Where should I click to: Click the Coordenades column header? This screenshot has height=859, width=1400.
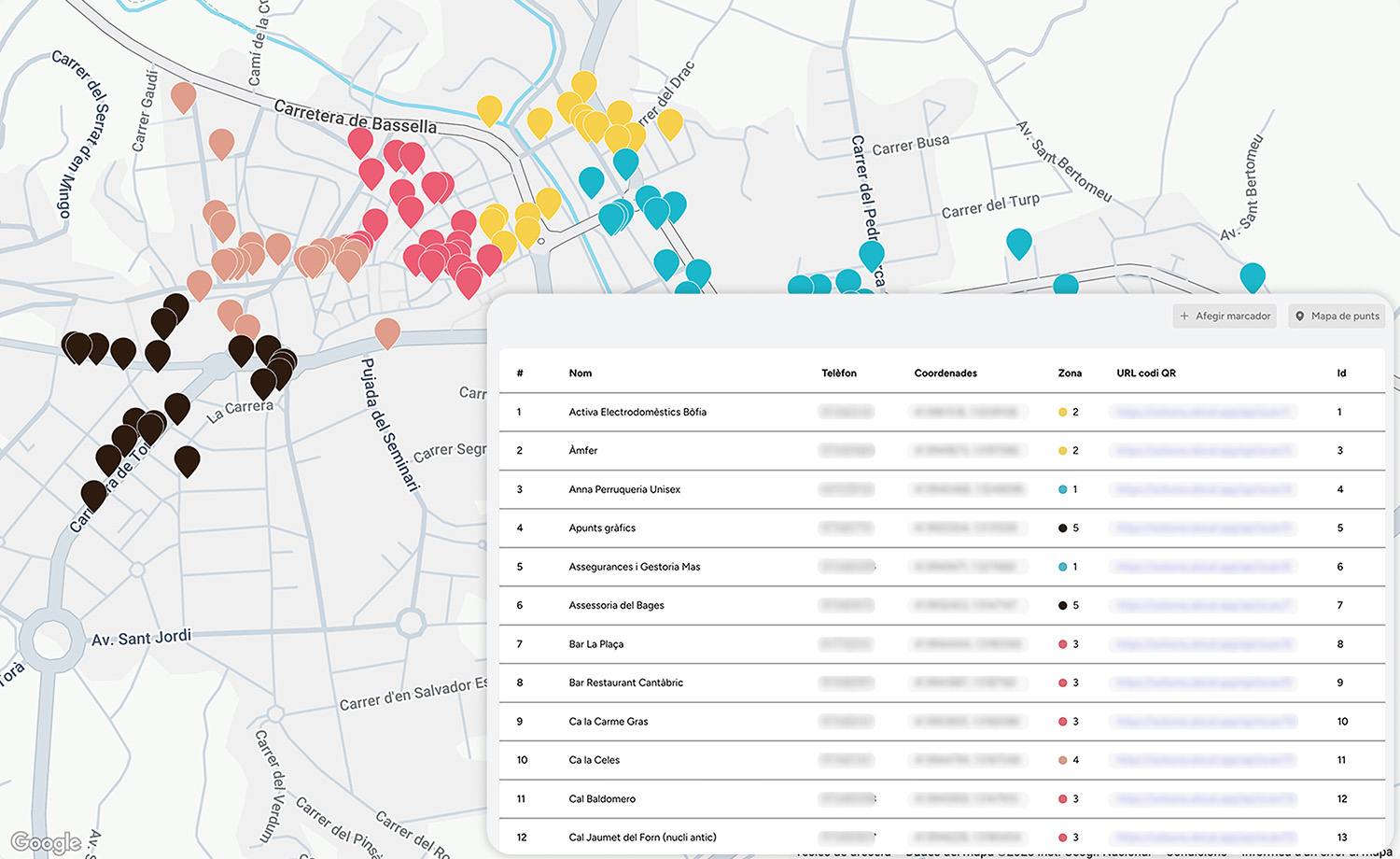945,373
